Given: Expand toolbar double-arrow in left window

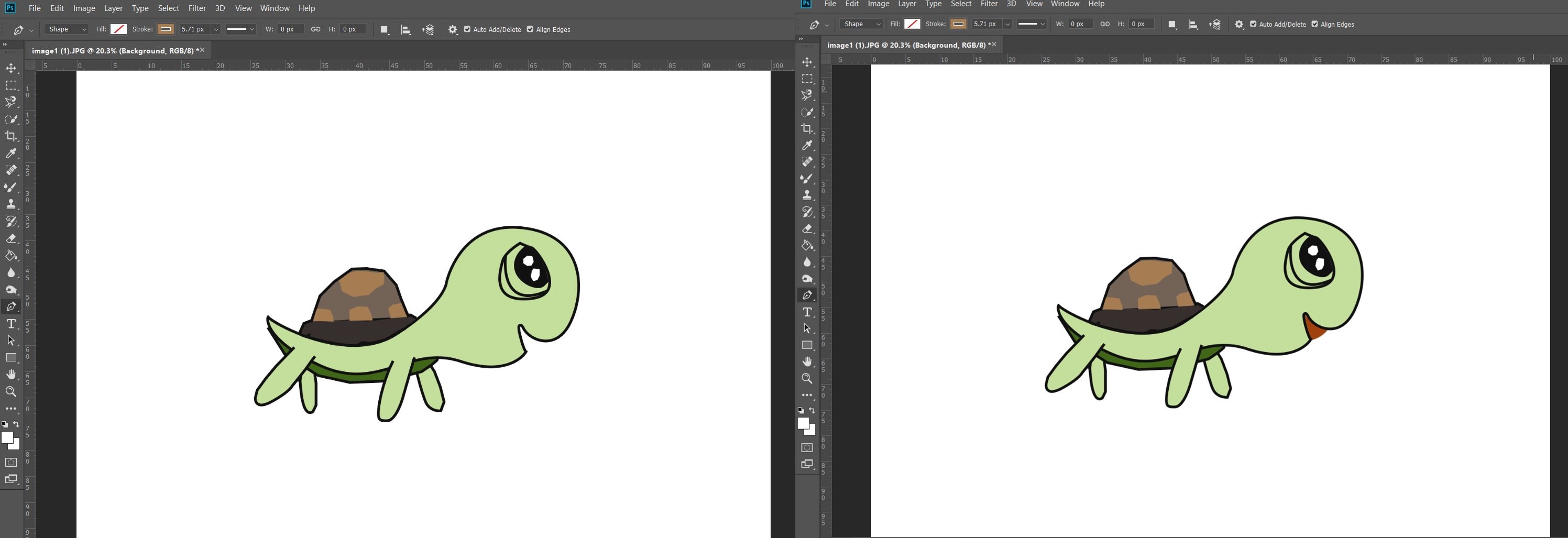Looking at the screenshot, I should coord(4,45).
